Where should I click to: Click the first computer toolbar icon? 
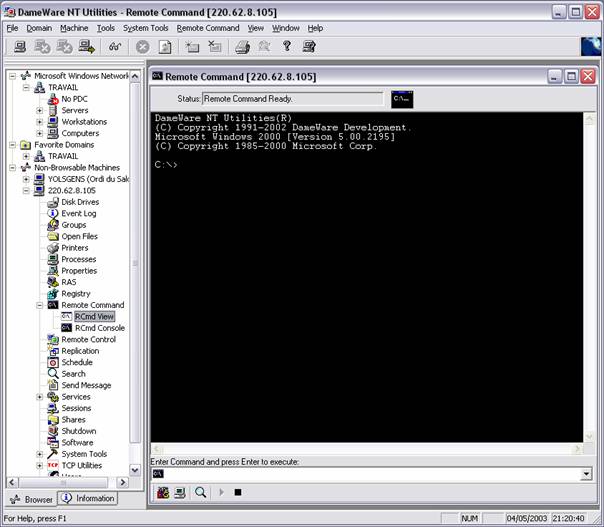tap(20, 47)
